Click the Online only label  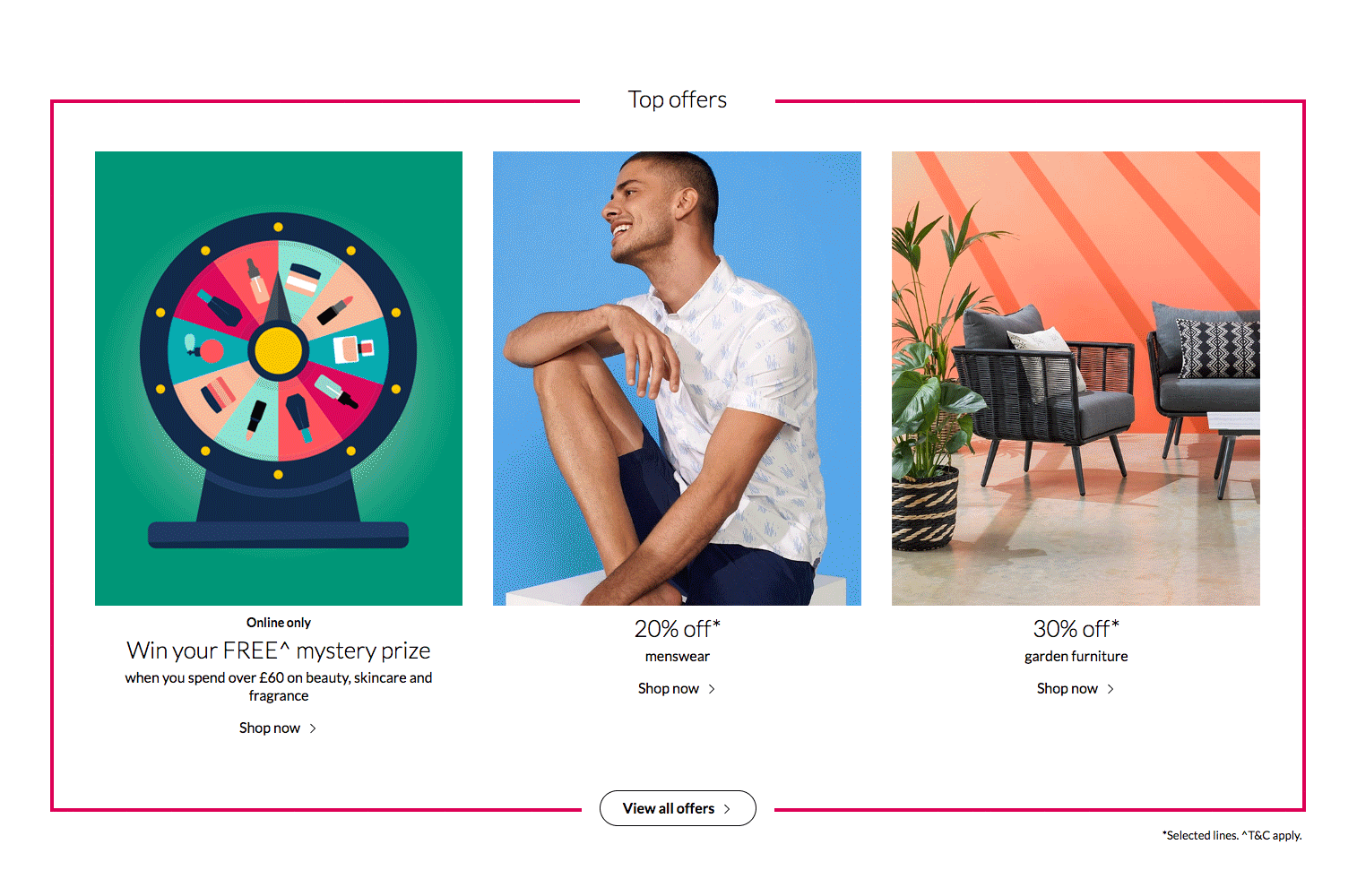279,623
